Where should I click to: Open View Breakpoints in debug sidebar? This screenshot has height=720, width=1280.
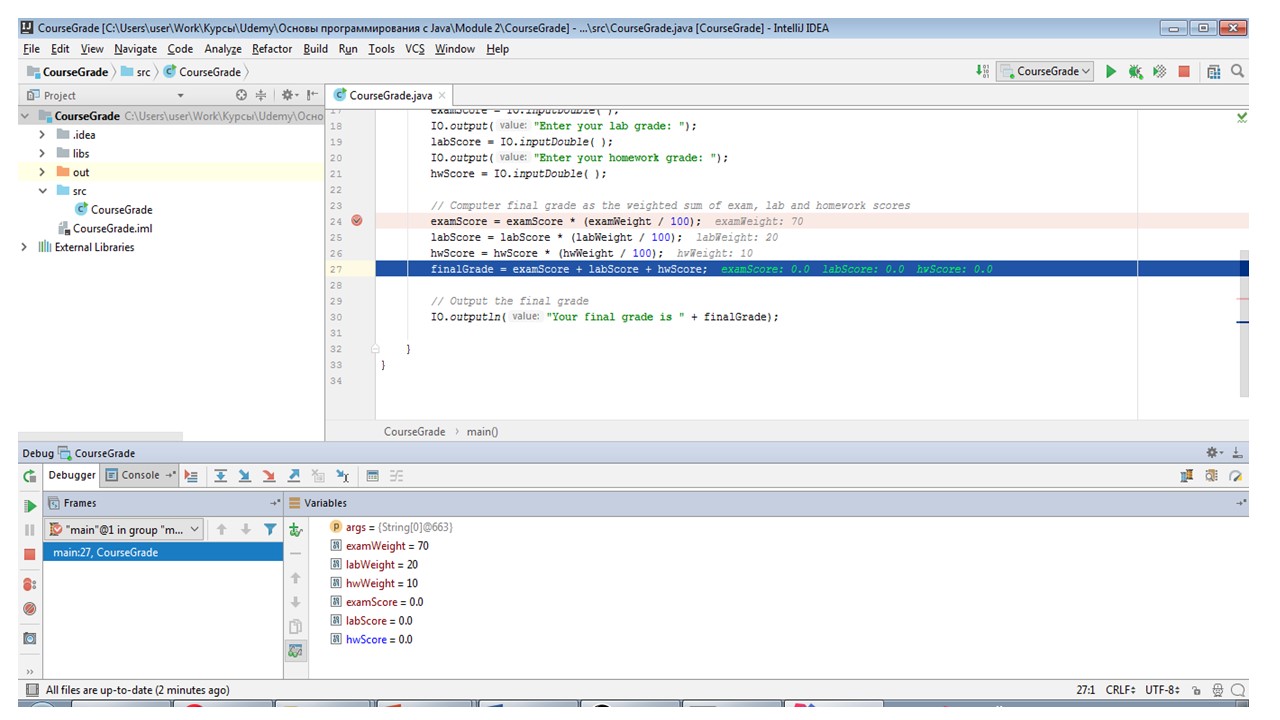[x=30, y=584]
